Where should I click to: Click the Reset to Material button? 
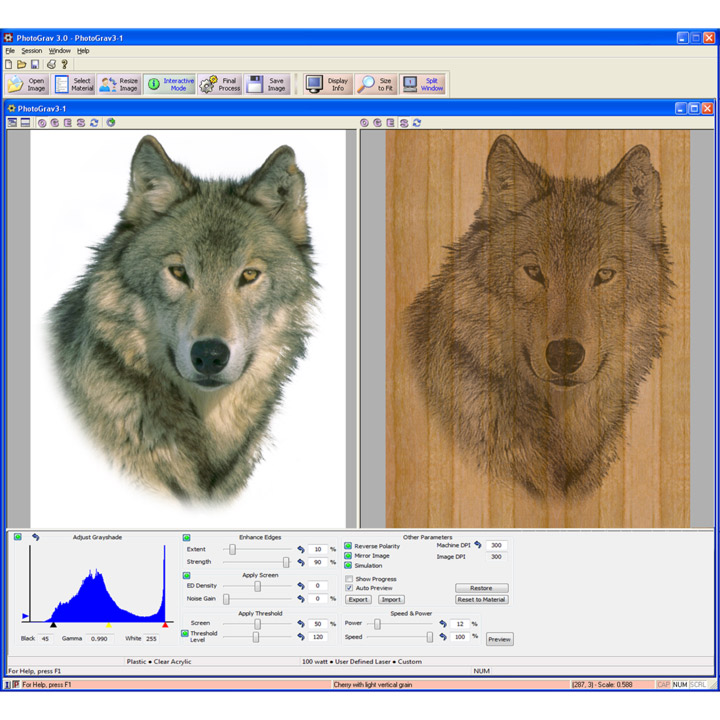481,600
